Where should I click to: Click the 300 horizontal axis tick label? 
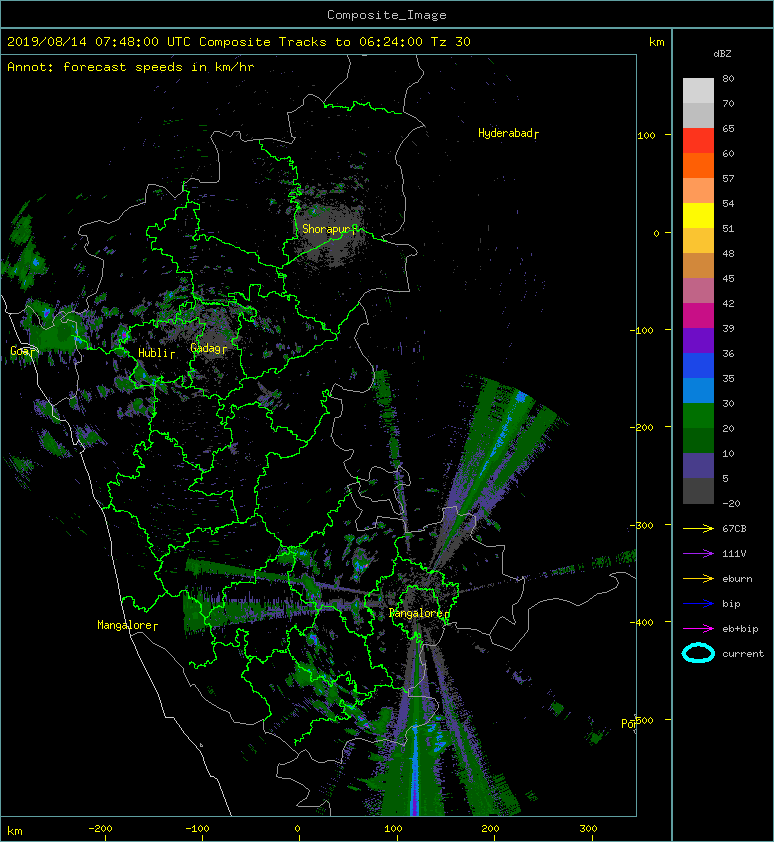point(588,829)
